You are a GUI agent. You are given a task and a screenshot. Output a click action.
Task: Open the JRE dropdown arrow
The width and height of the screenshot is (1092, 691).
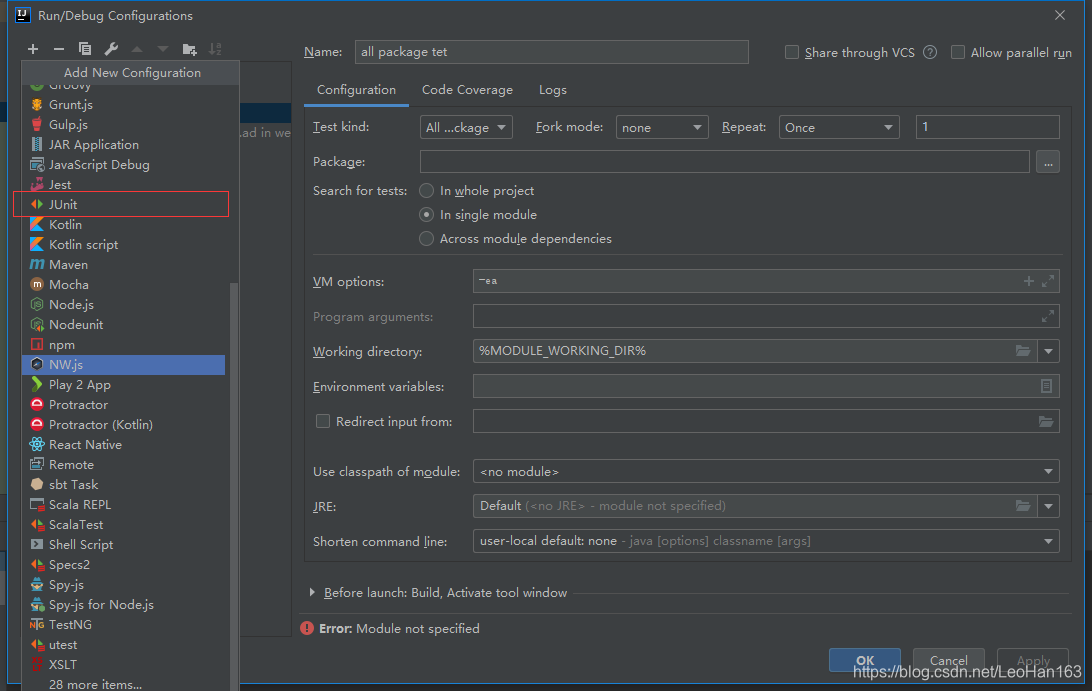pos(1048,506)
